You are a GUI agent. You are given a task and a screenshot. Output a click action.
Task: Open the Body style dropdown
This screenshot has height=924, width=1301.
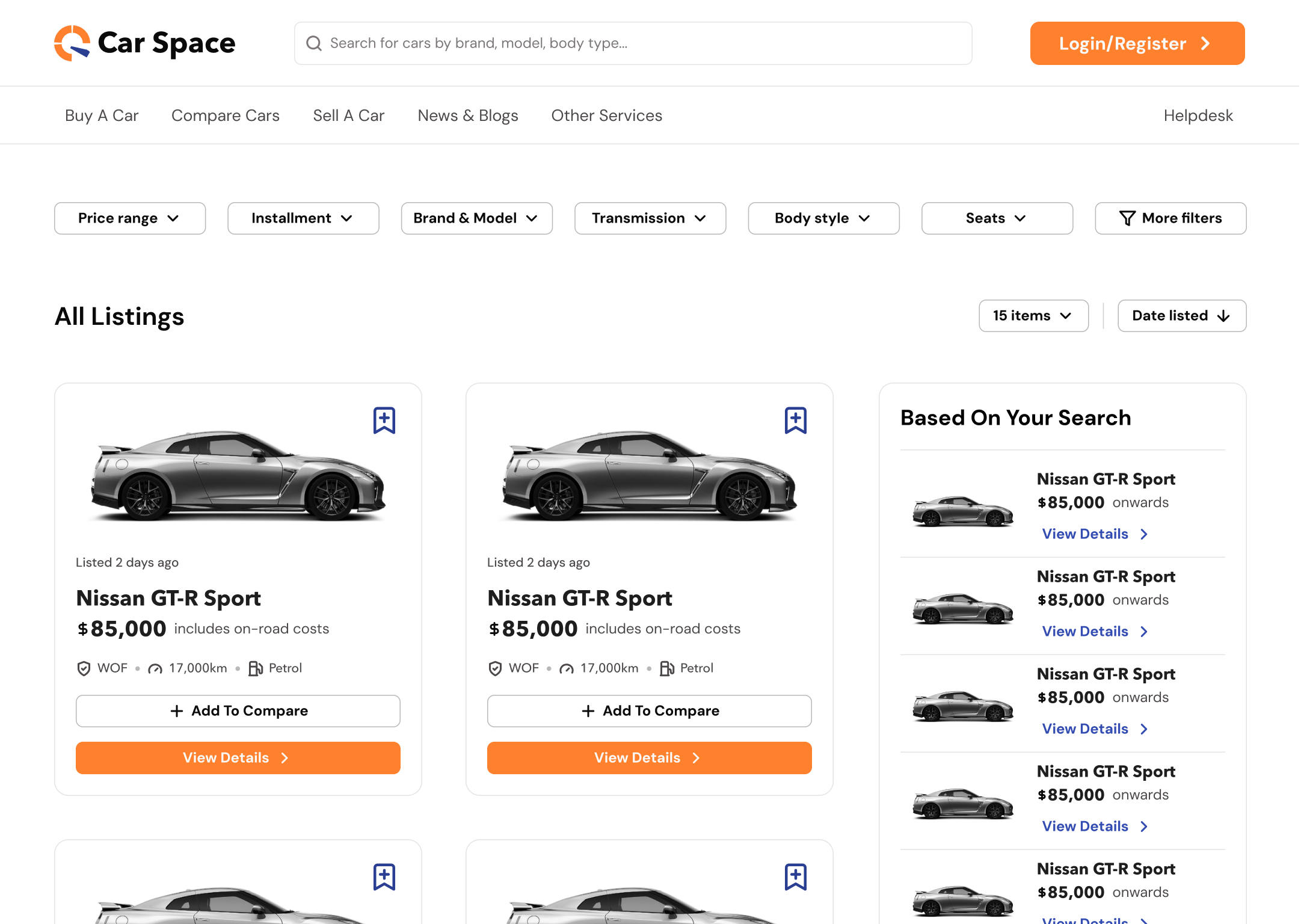tap(824, 218)
